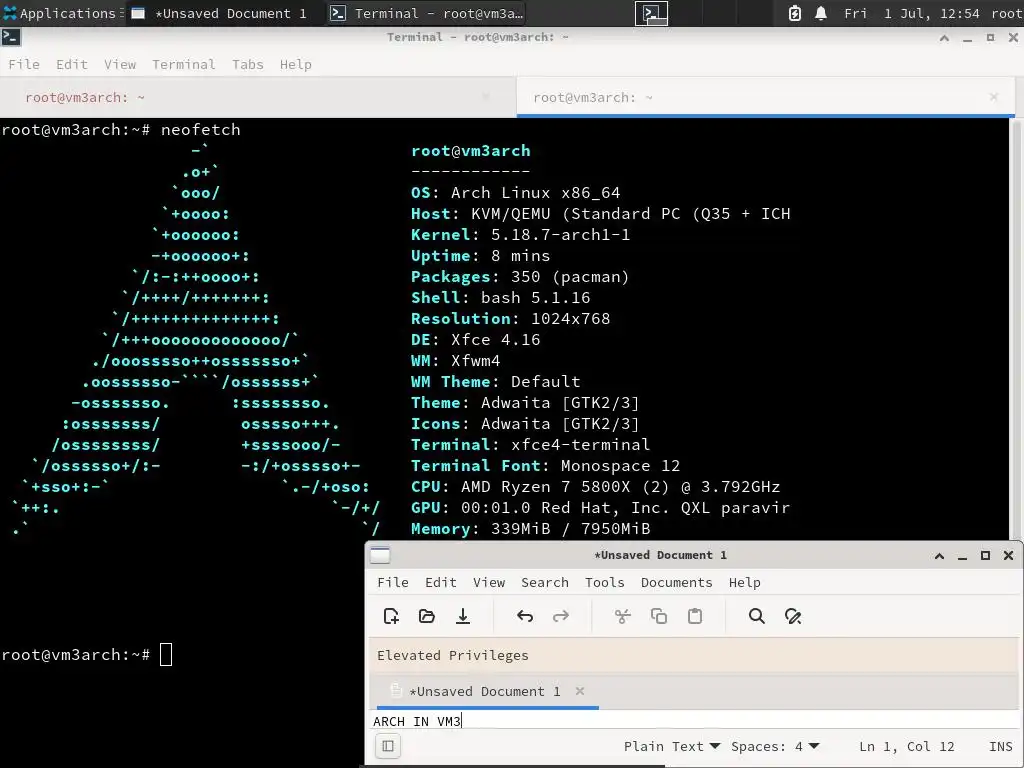Switch to Terminal taskbar button
Screen dimensions: 1024x768
click(x=426, y=13)
